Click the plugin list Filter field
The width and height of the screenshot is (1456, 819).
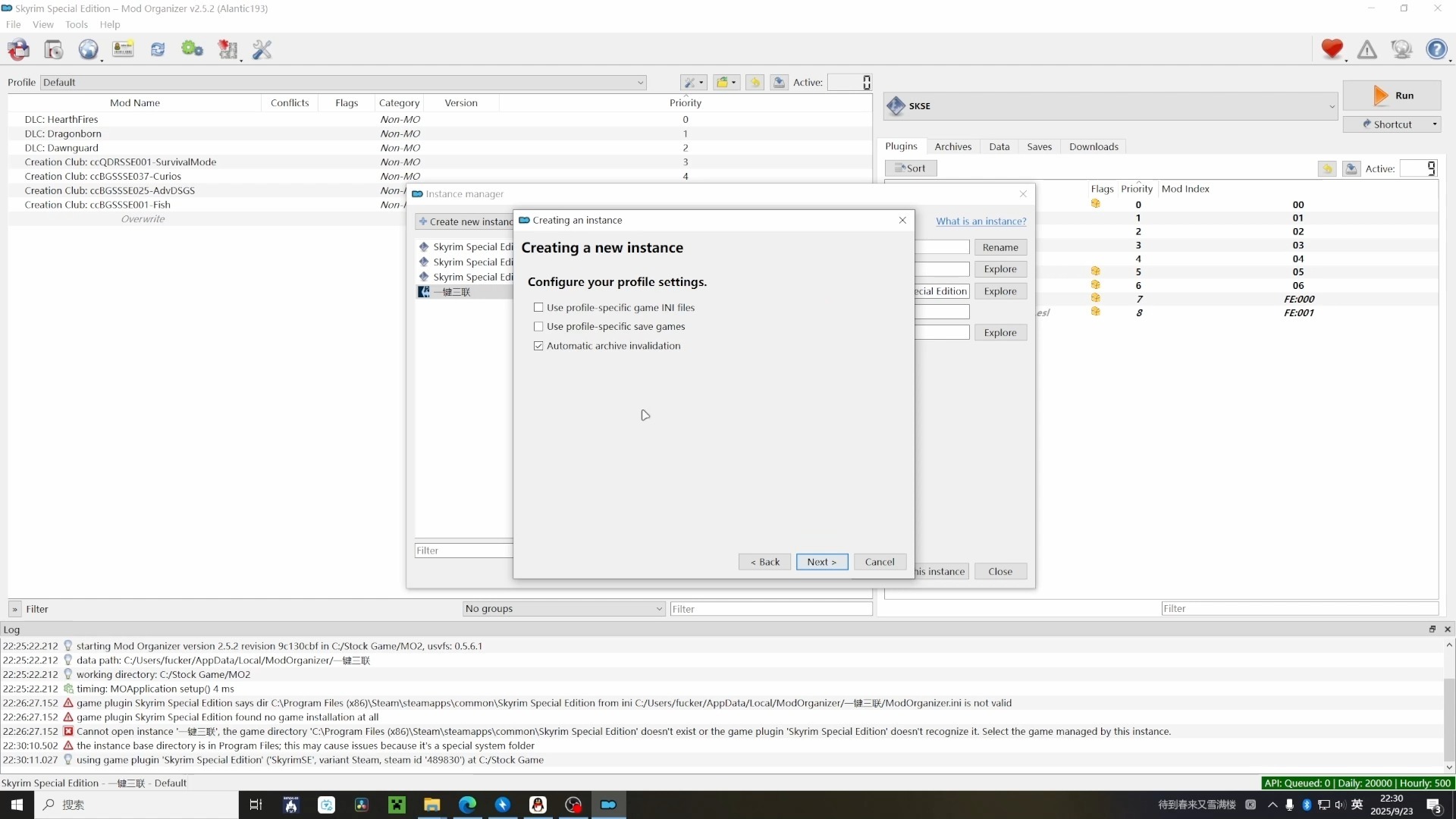pyautogui.click(x=1299, y=609)
